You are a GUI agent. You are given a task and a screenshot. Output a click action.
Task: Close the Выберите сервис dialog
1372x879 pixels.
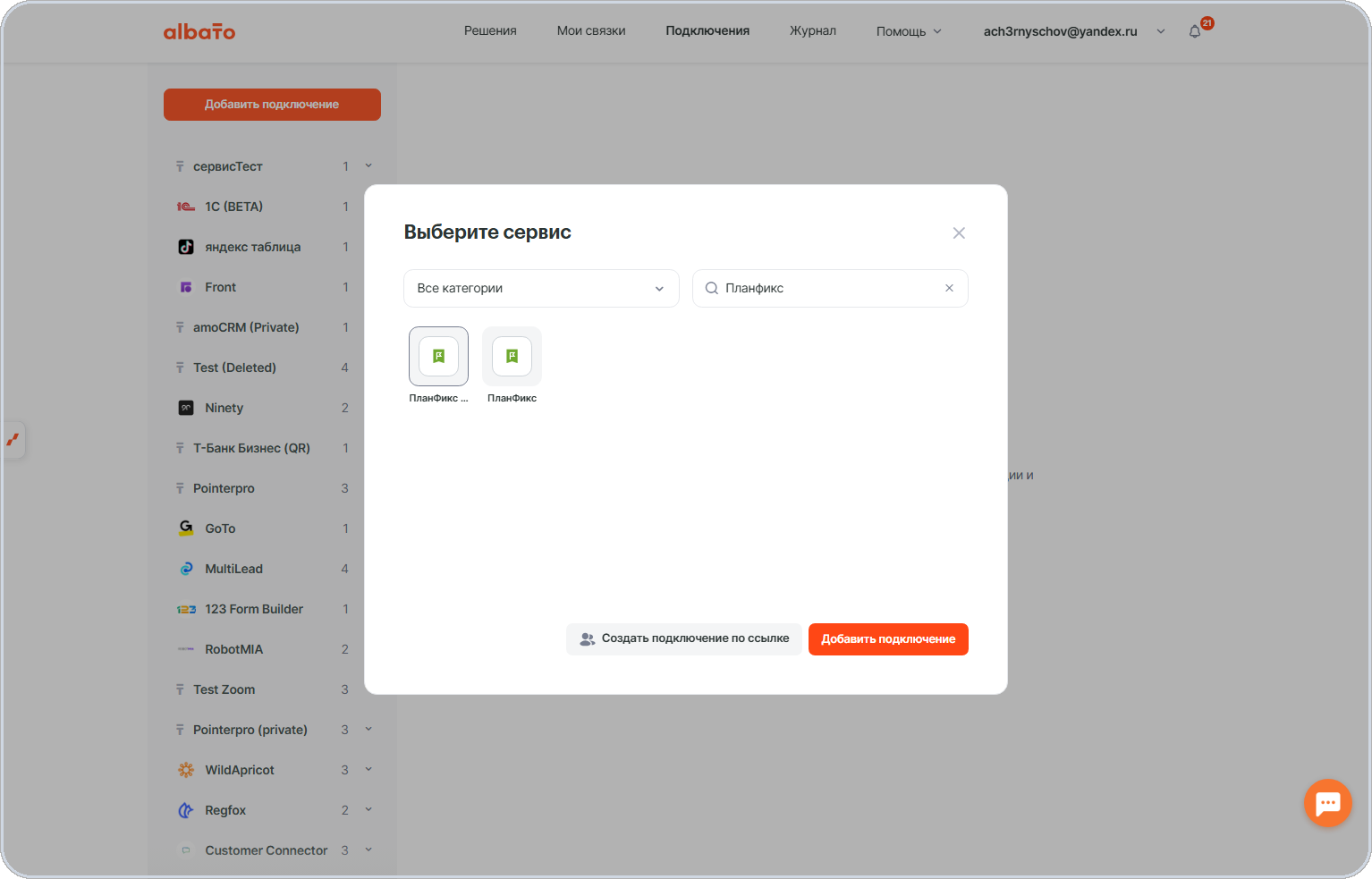point(959,232)
